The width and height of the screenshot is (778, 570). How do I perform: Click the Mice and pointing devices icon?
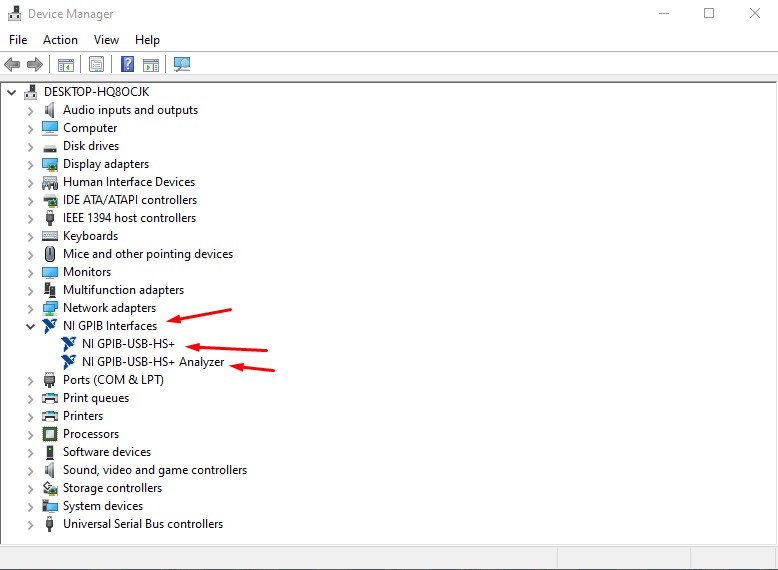click(x=50, y=254)
